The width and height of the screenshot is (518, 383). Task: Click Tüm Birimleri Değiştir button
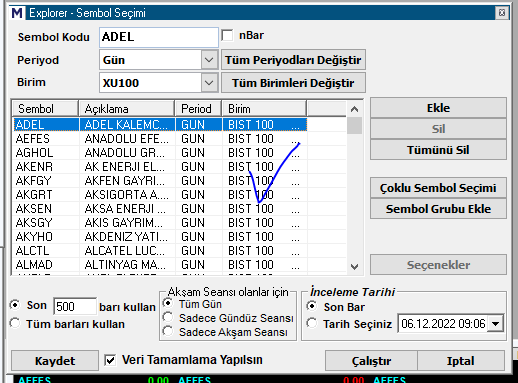(x=293, y=83)
